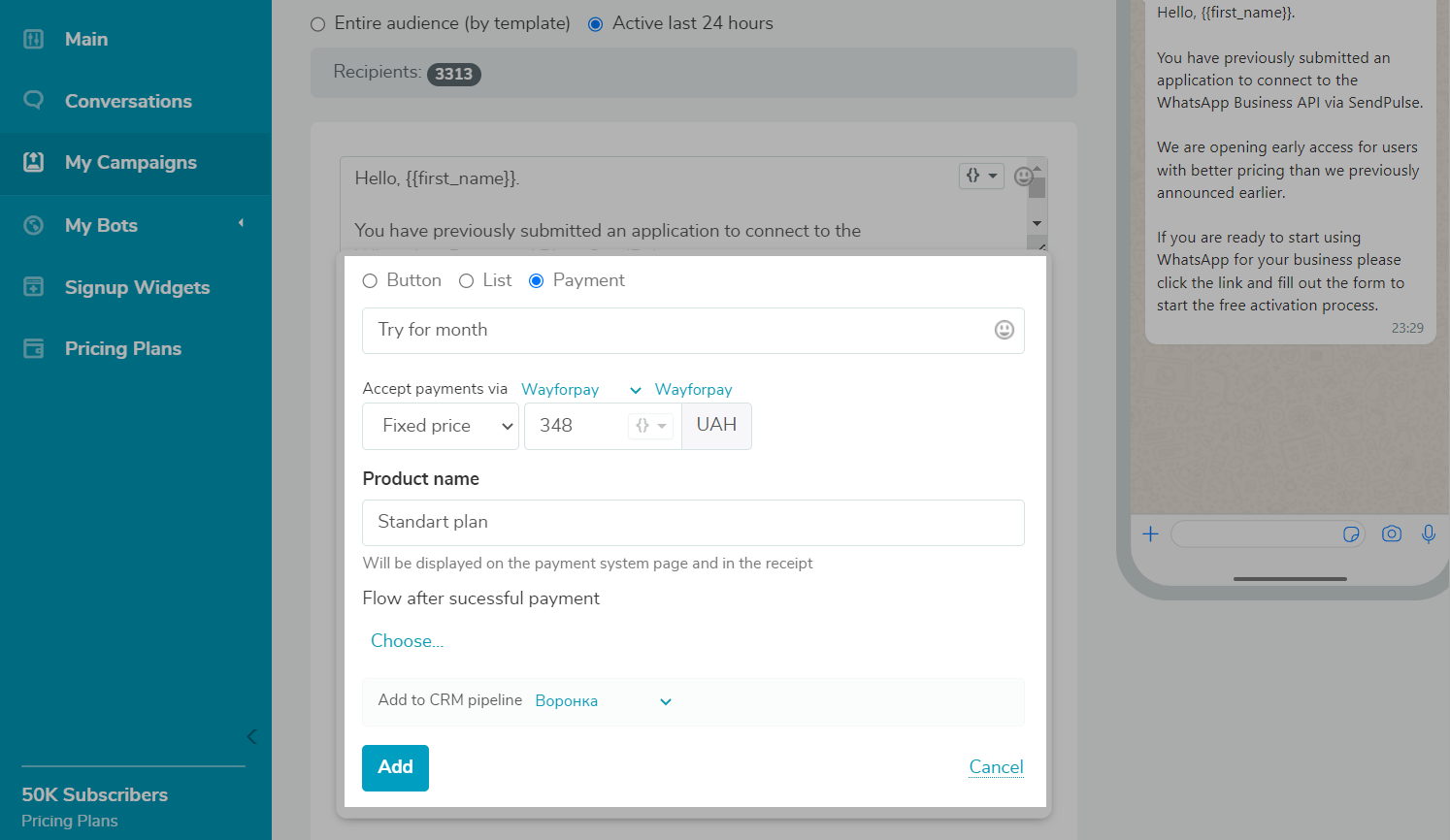This screenshot has width=1450, height=840.
Task: Click the message editor scrollbar down arrow
Action: 1038,224
